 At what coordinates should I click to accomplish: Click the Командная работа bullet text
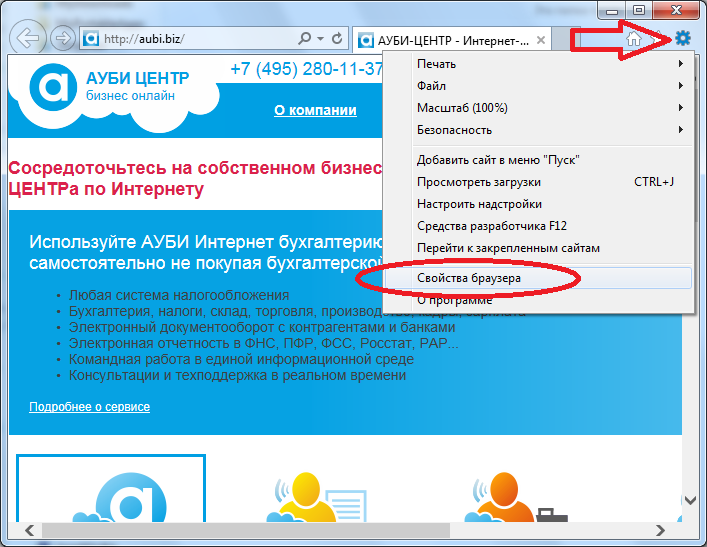click(241, 359)
